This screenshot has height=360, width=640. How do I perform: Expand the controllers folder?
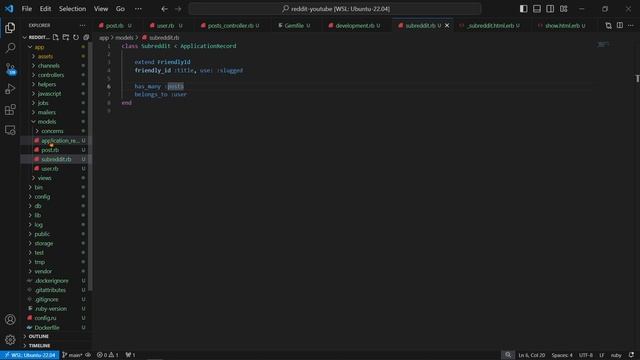click(x=51, y=75)
